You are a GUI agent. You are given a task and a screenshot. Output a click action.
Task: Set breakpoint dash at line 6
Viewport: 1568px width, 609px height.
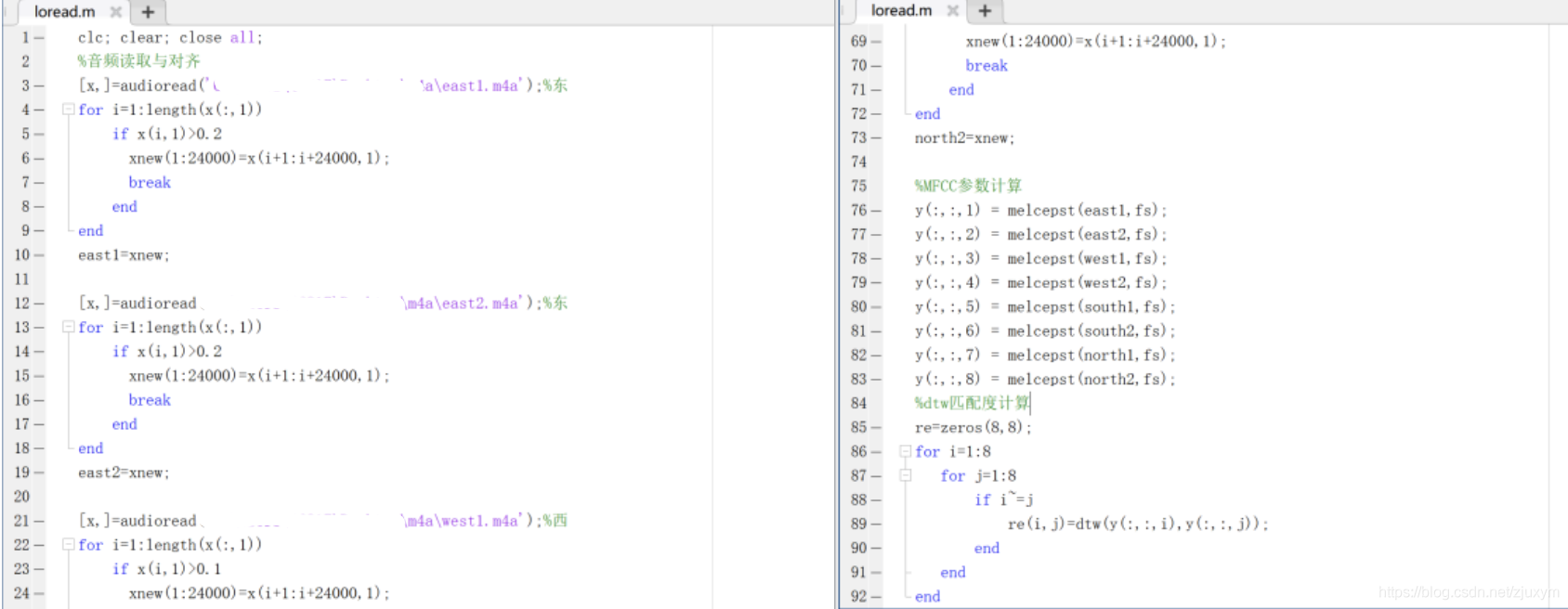(39, 158)
